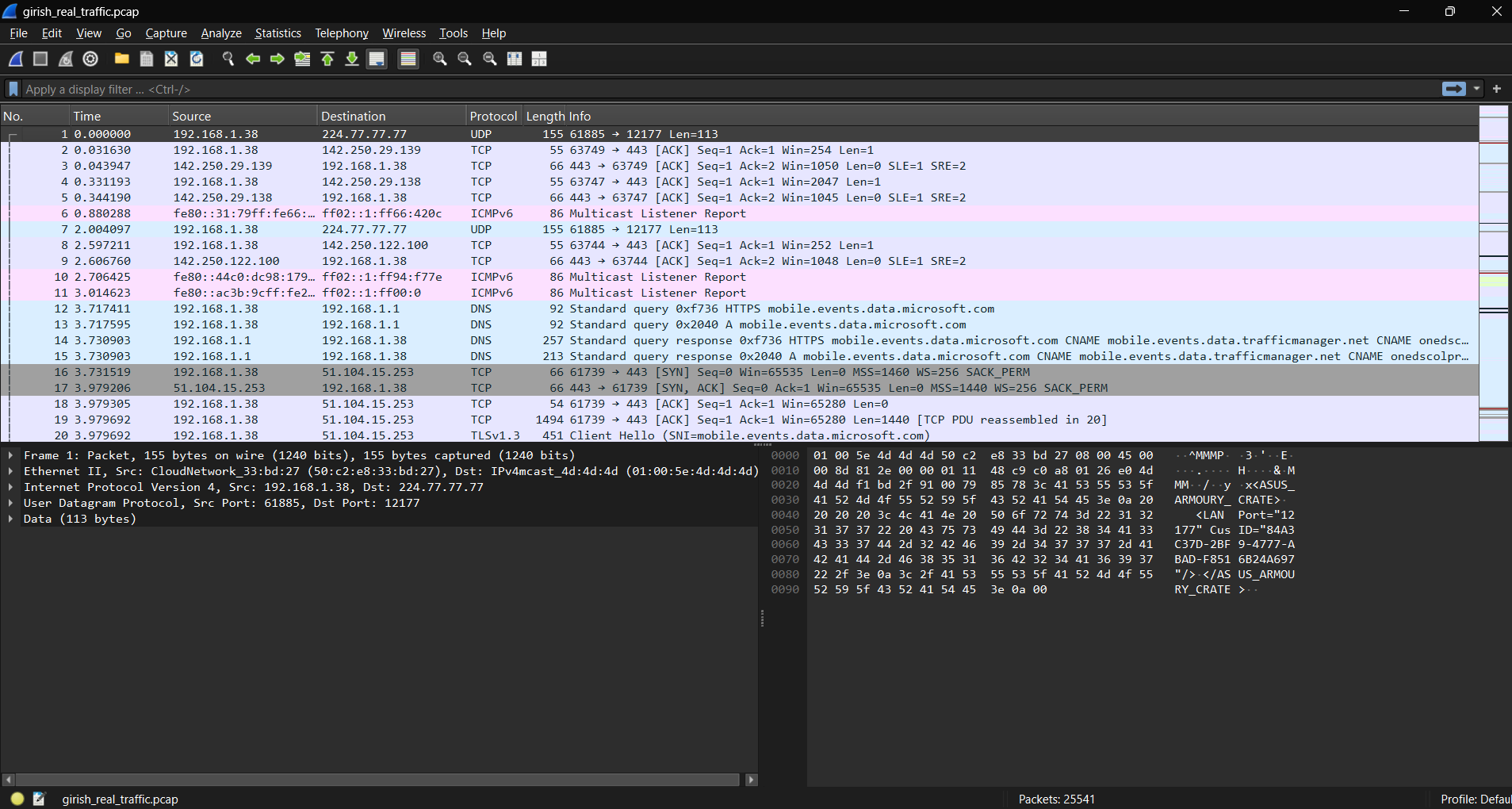Sort packets by the Destination column header
This screenshot has height=809, width=1512.
392,116
